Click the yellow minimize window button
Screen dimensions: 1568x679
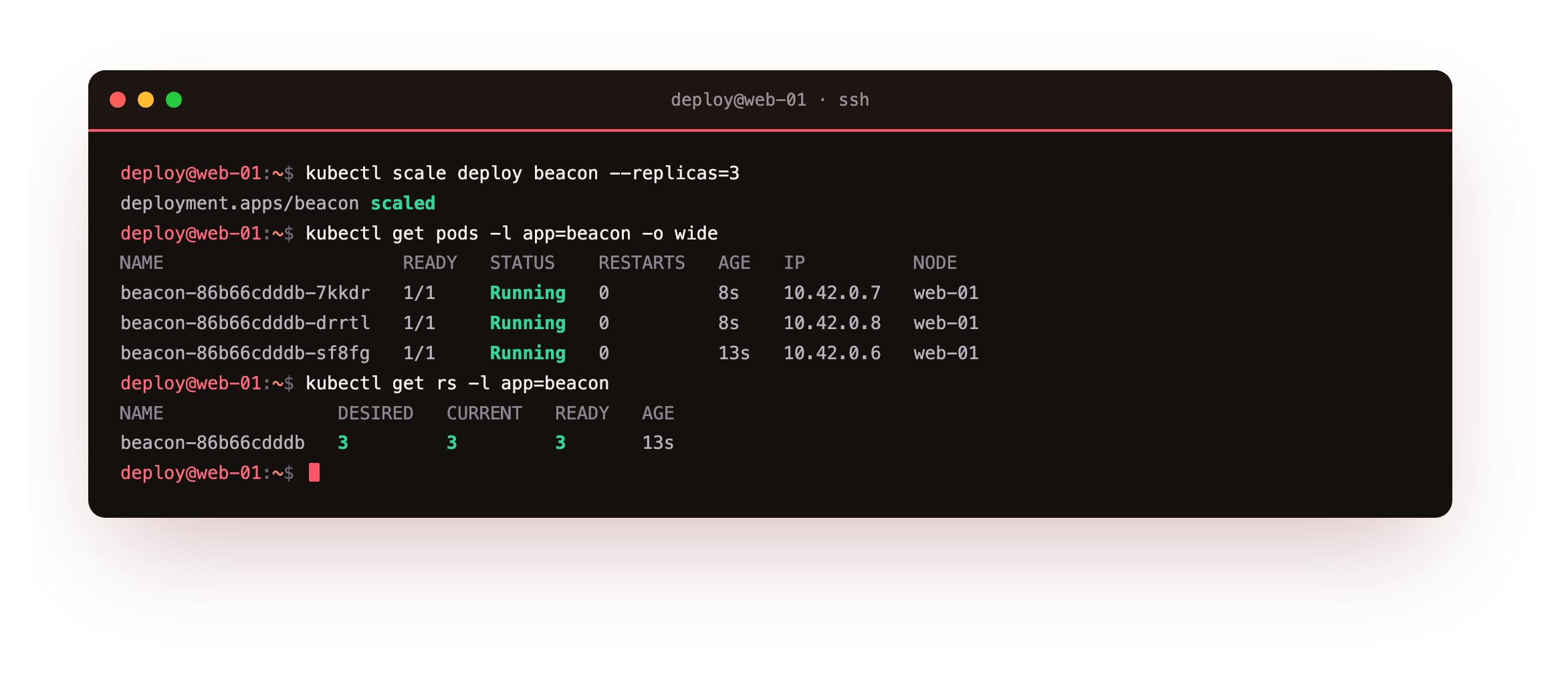click(146, 100)
